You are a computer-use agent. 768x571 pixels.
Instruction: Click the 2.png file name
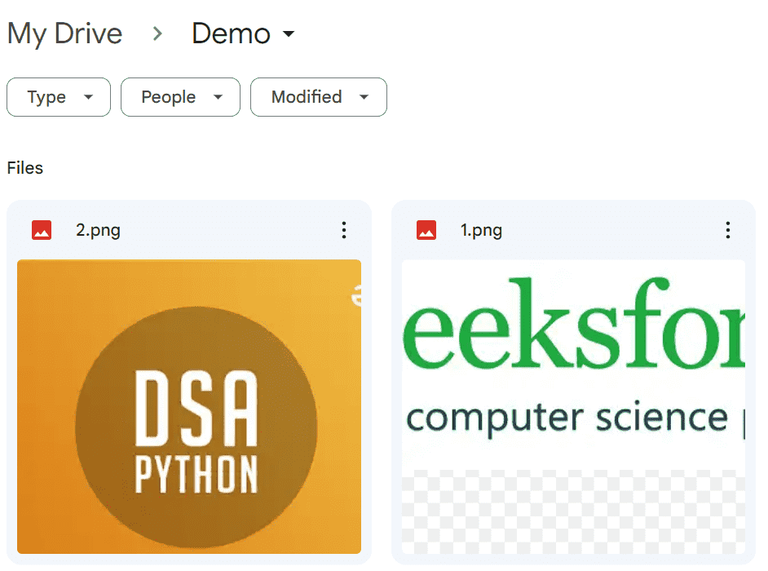point(98,230)
